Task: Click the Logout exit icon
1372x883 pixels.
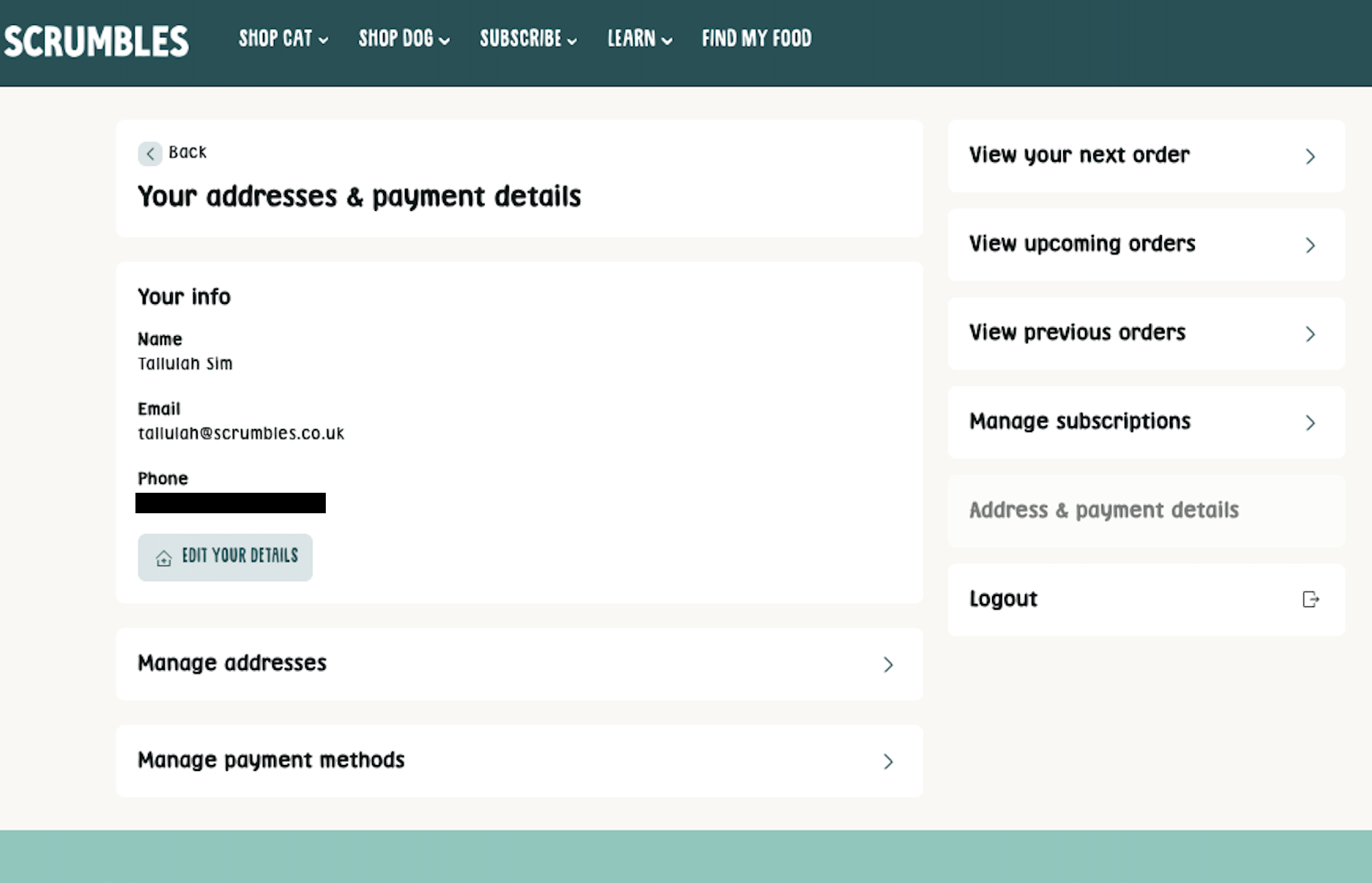Action: [x=1310, y=600]
